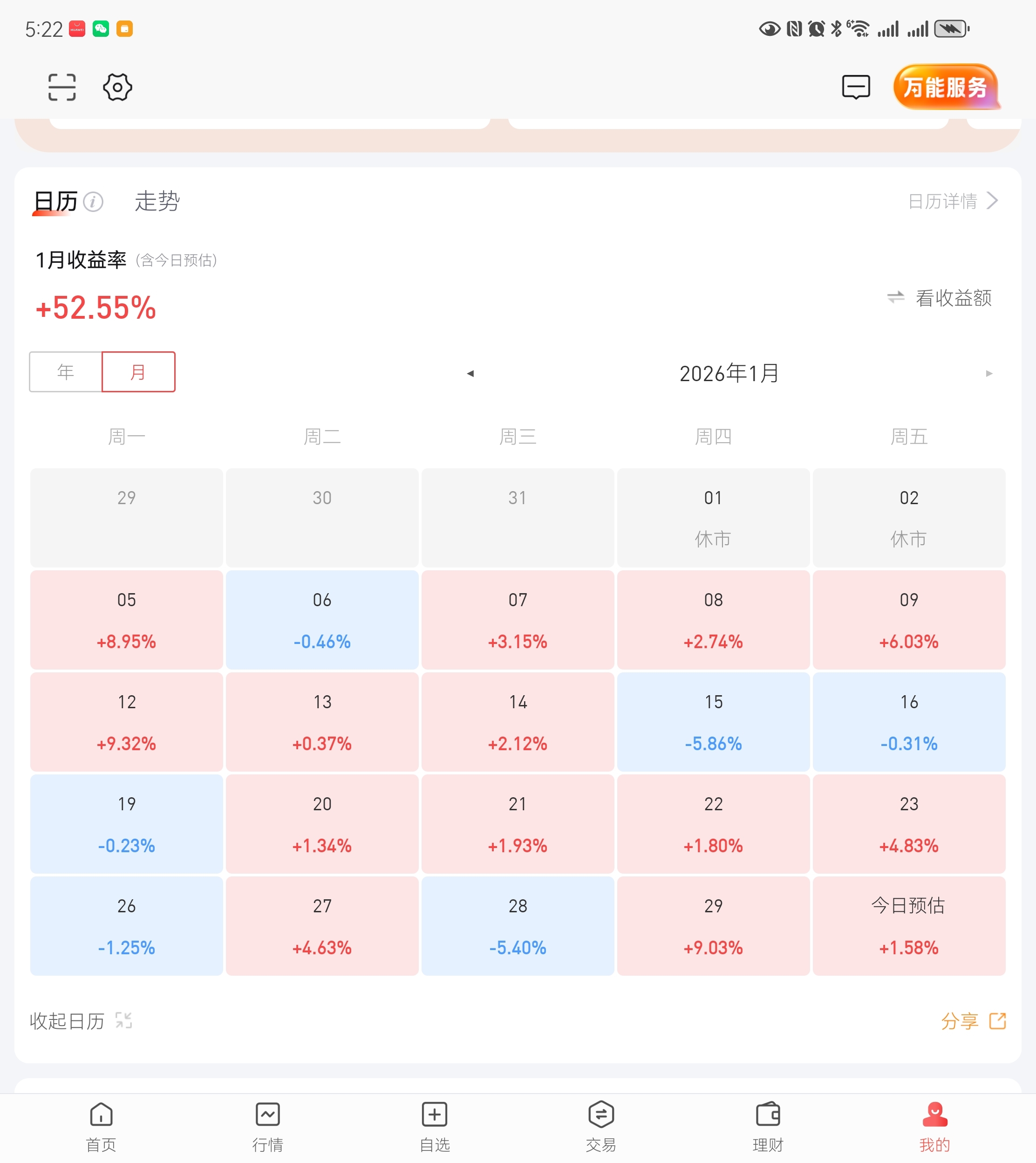Open the 交易 trade icon
Image resolution: width=1036 pixels, height=1163 pixels.
point(601,1114)
